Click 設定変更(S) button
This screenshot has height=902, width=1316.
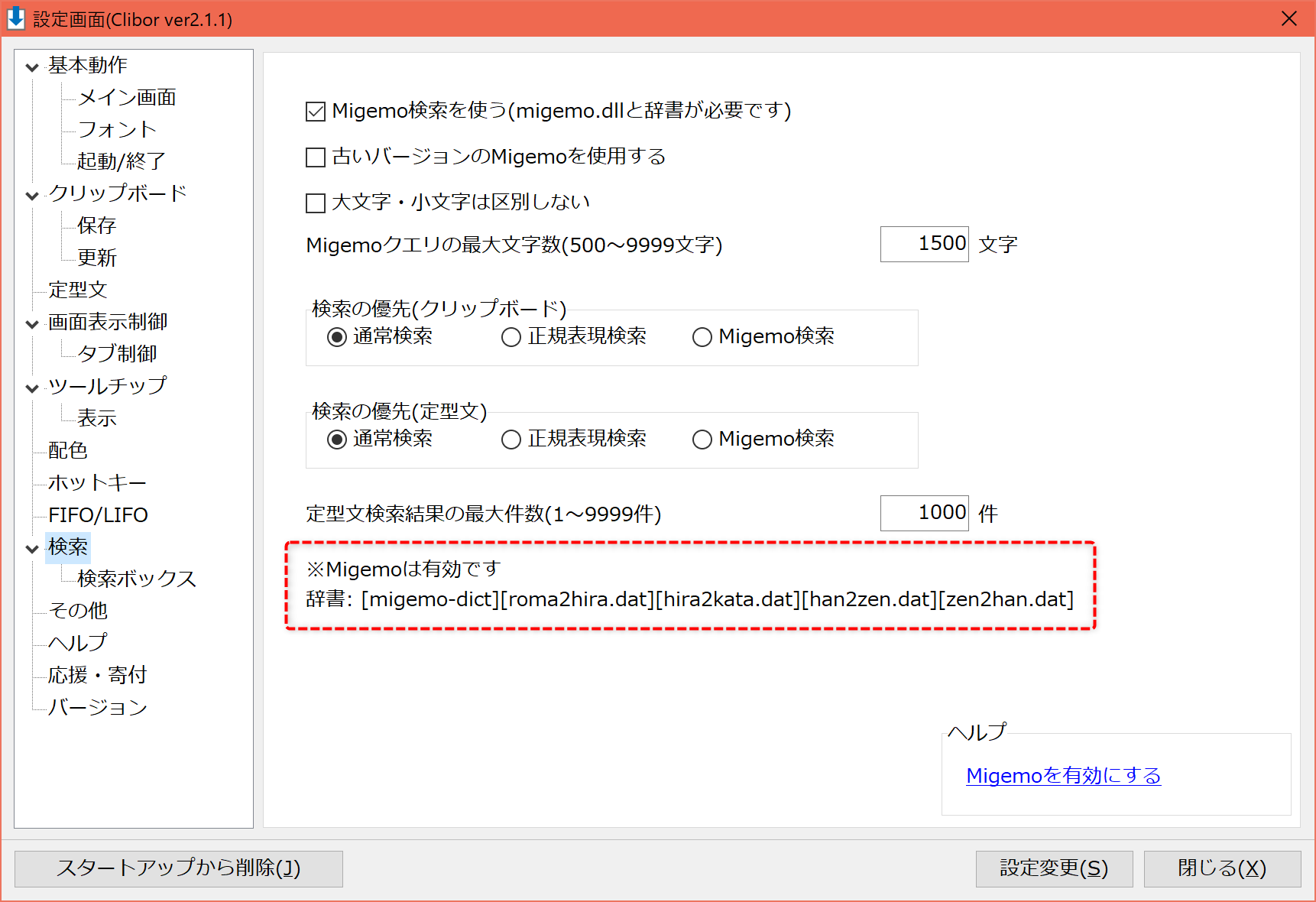(x=1054, y=868)
